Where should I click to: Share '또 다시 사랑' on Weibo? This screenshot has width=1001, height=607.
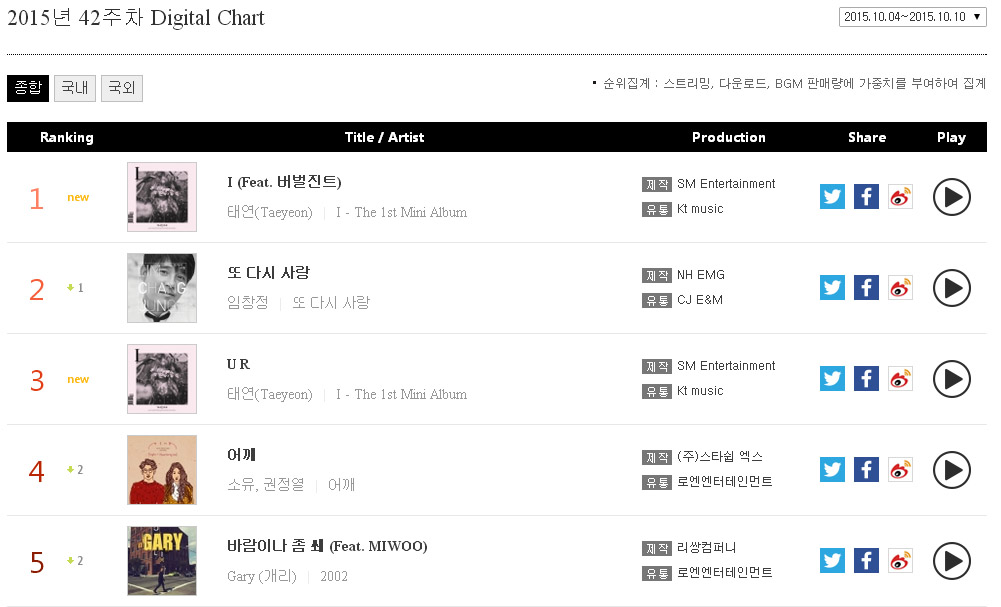900,288
